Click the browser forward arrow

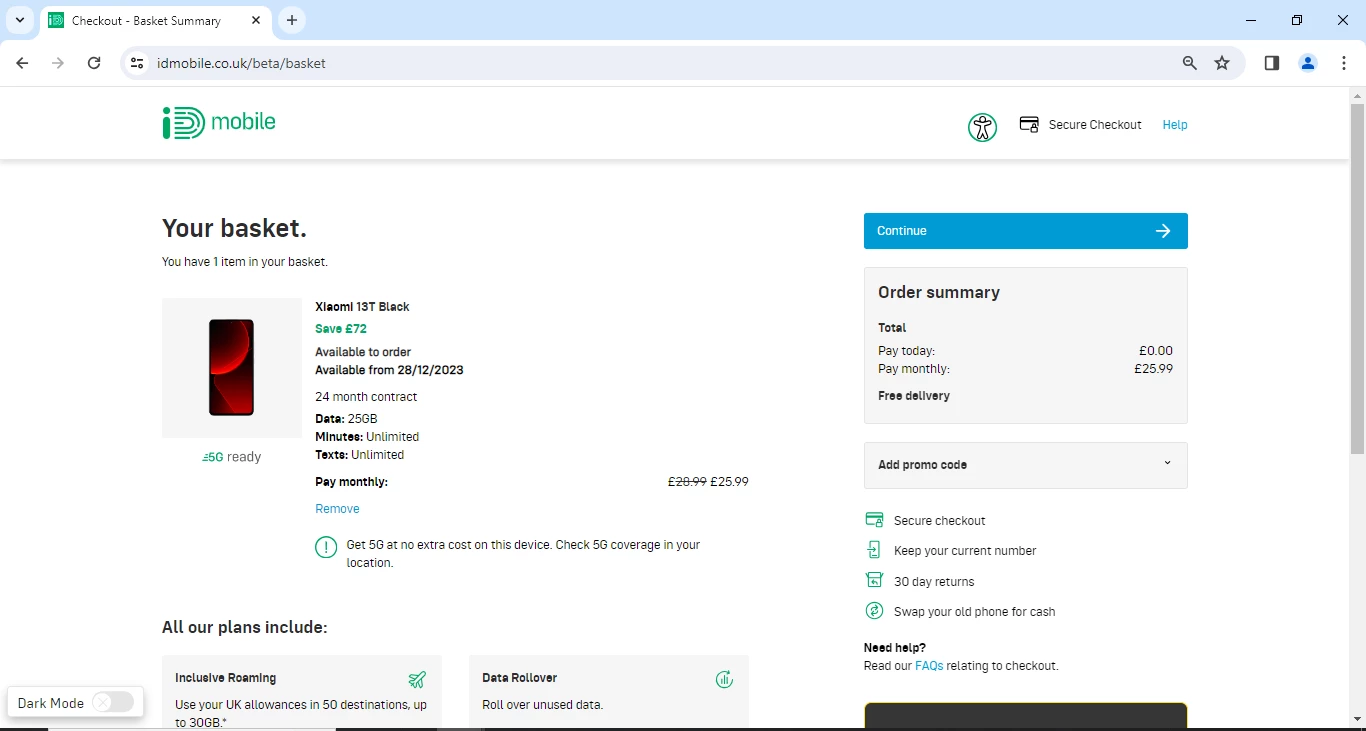coord(58,63)
